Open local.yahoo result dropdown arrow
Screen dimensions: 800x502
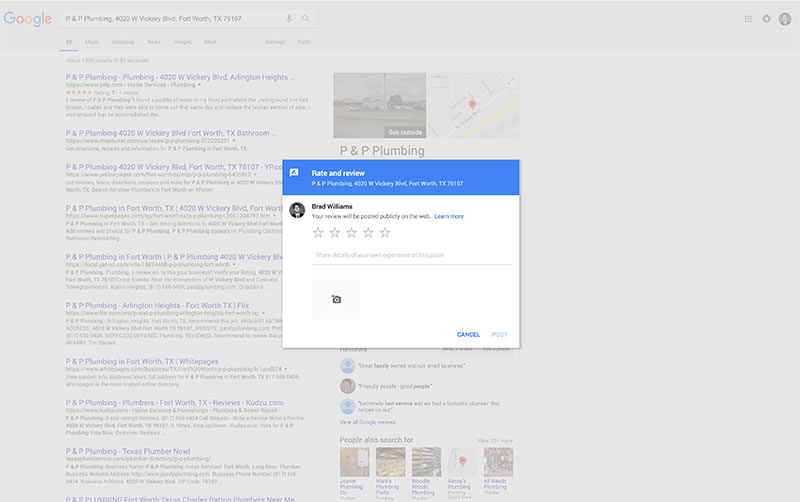234,265
